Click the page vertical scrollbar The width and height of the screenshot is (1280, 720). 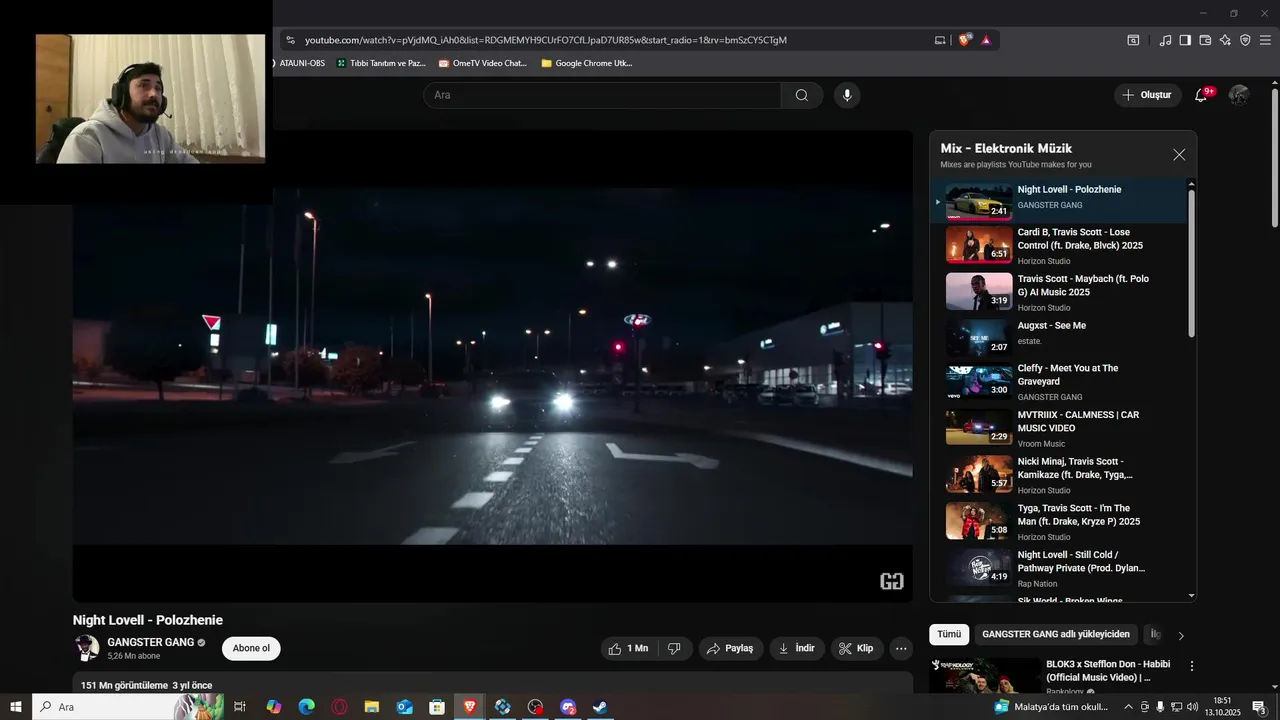[x=1274, y=158]
